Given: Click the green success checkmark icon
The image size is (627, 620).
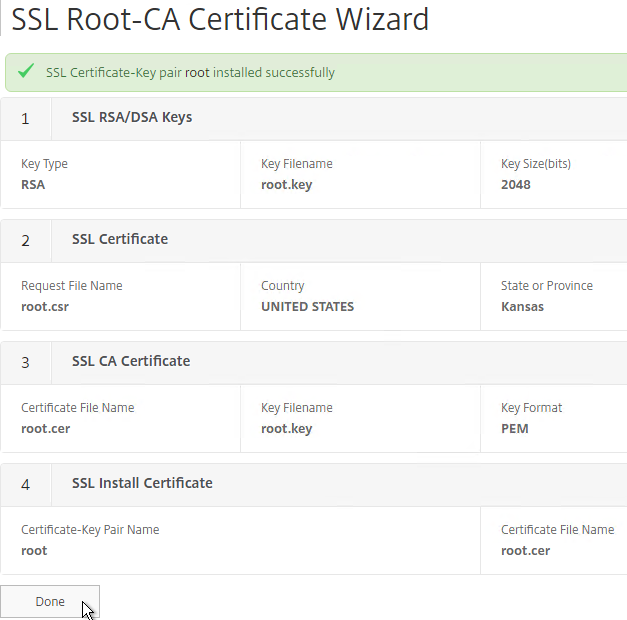Looking at the screenshot, I should coord(26,71).
